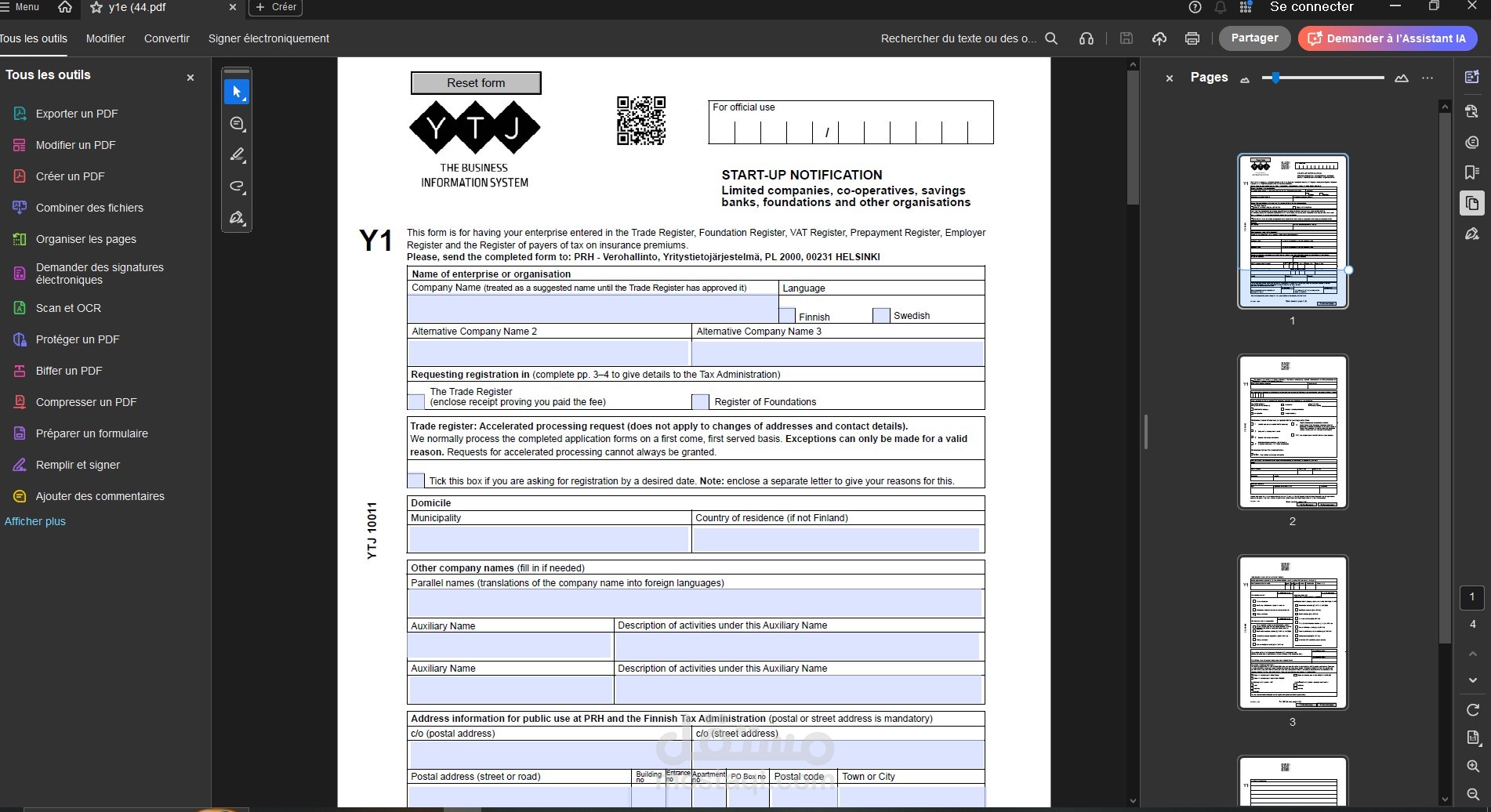Image resolution: width=1491 pixels, height=812 pixels.
Task: Click the headphones read aloud icon
Action: (1086, 38)
